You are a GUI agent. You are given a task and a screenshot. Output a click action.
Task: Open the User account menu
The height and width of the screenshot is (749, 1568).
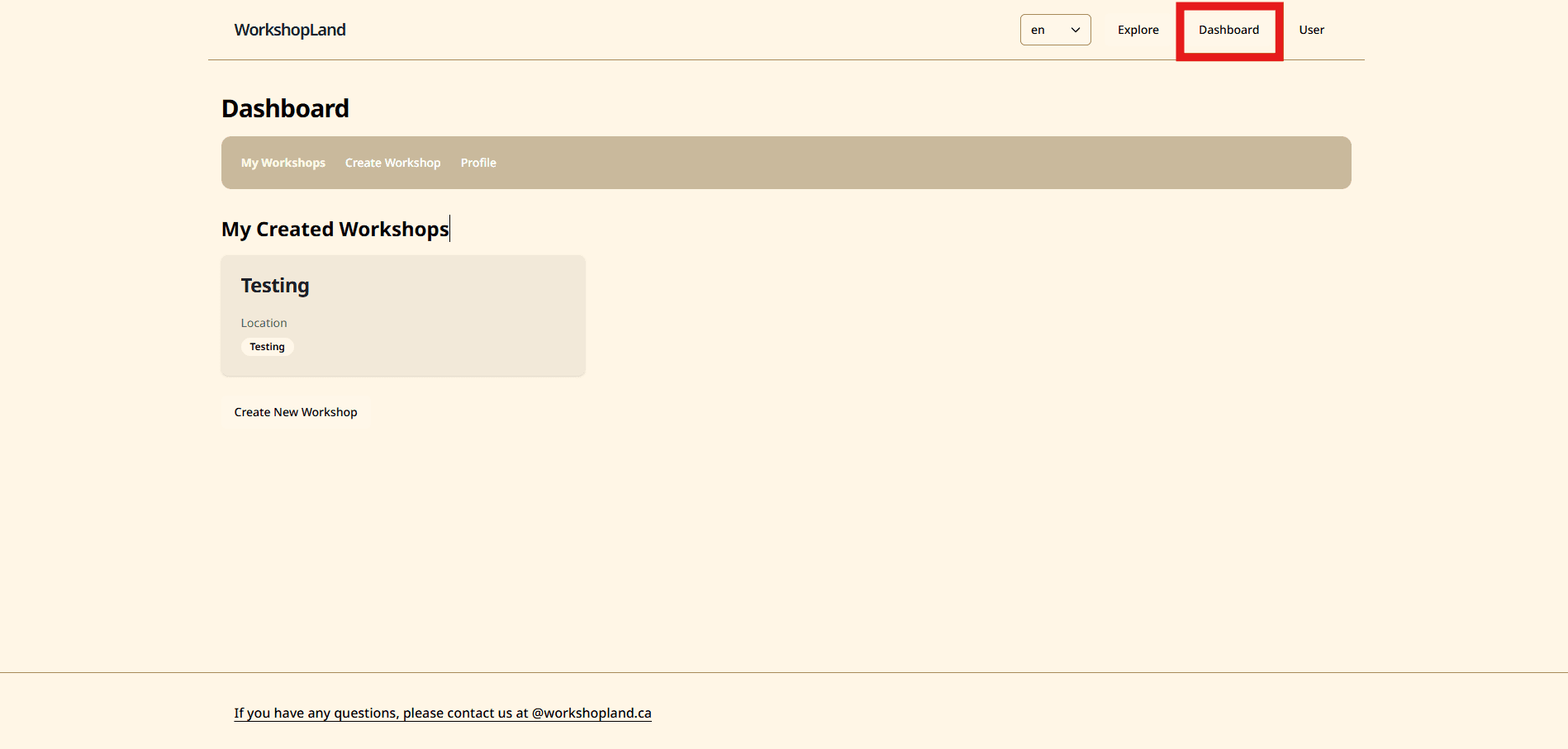click(x=1311, y=30)
